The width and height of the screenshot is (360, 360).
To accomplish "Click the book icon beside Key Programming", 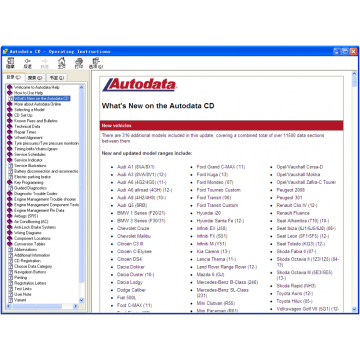I will click(x=10, y=183).
